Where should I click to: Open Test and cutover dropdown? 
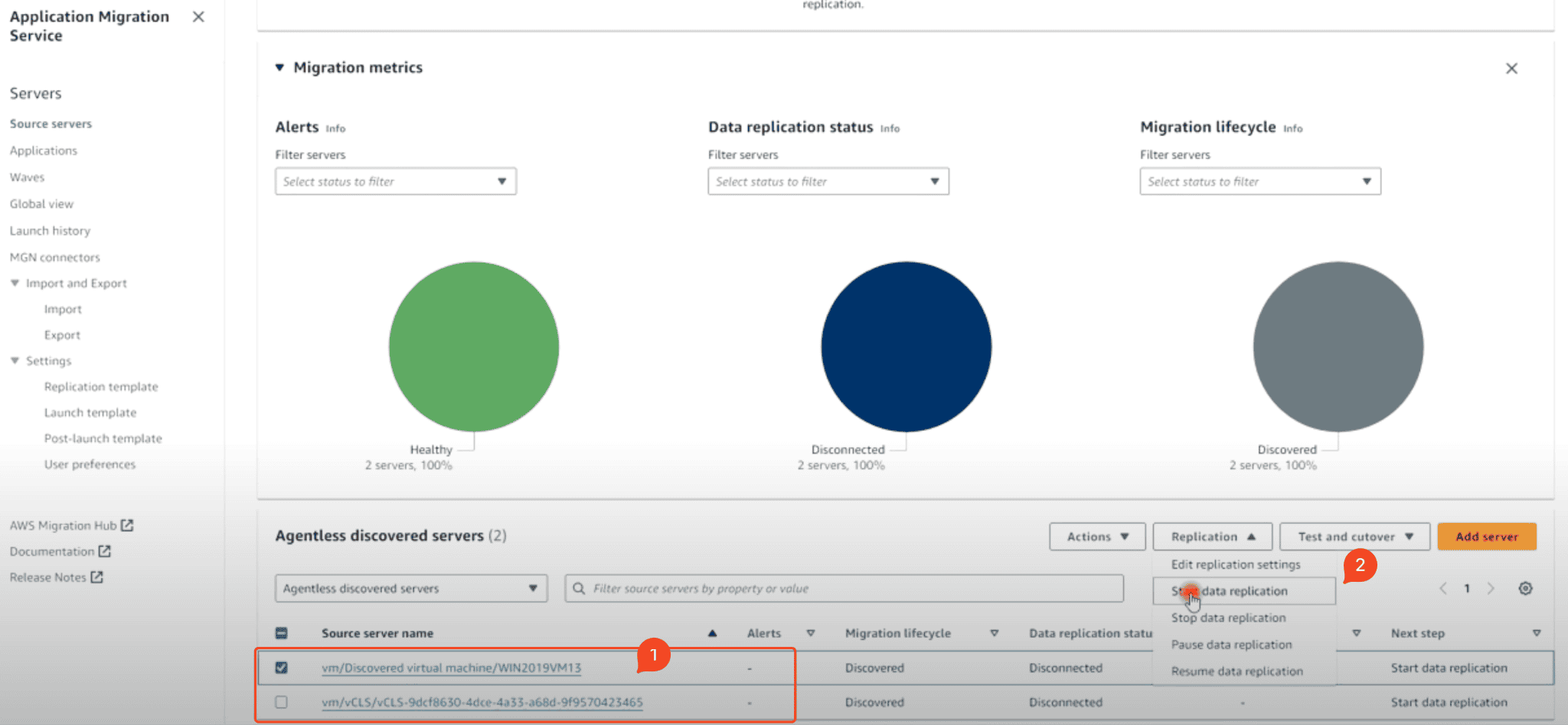click(x=1355, y=537)
